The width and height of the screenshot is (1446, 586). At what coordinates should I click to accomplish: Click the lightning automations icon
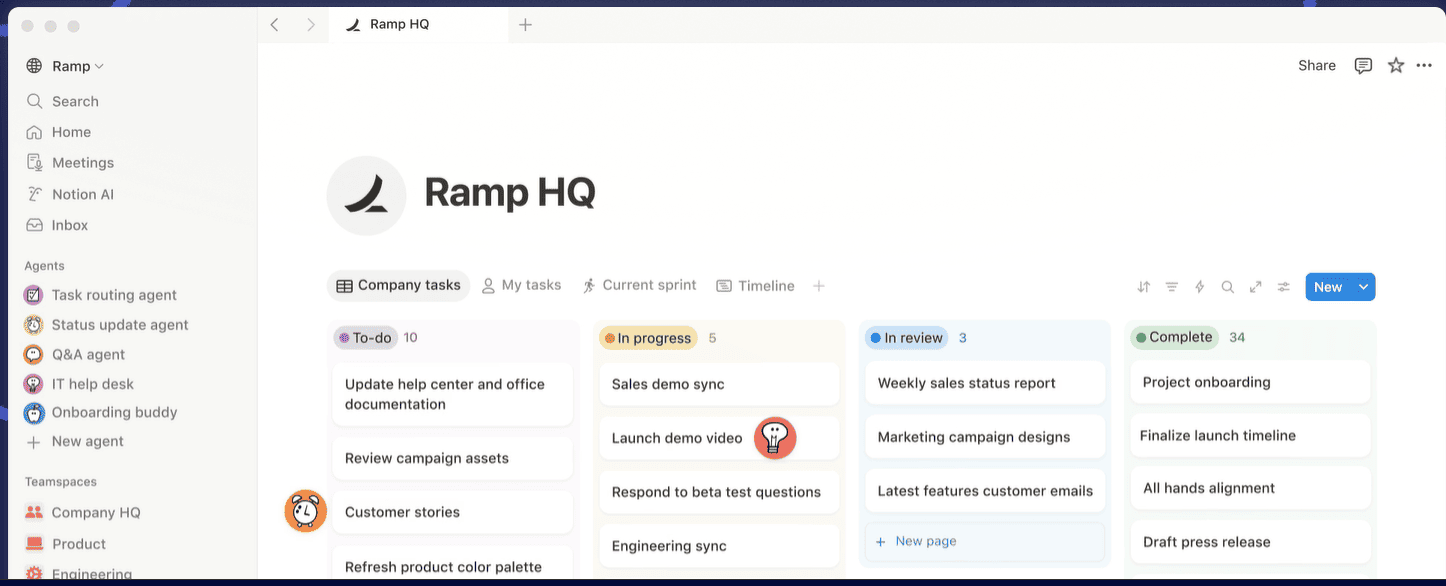(x=1200, y=287)
